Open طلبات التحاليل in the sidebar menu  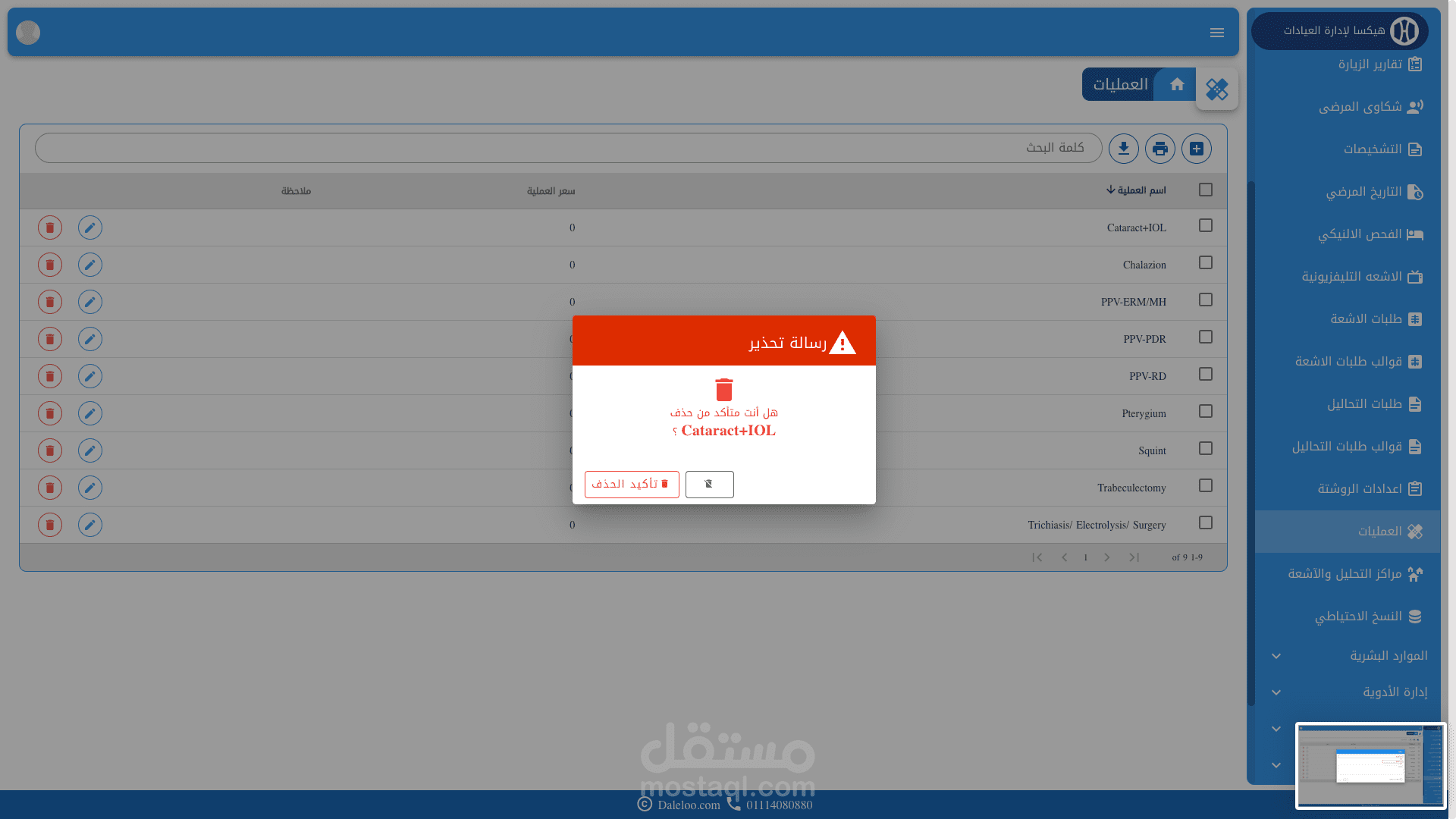point(1364,404)
